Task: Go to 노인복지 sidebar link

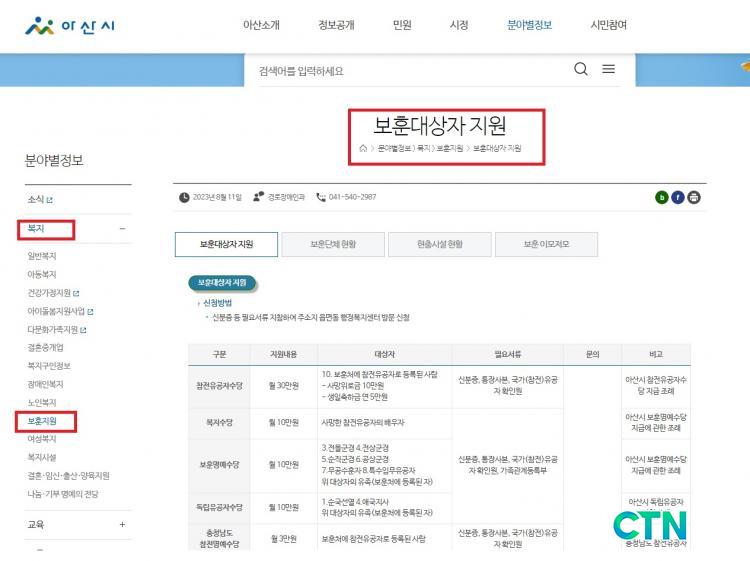Action: click(x=42, y=402)
